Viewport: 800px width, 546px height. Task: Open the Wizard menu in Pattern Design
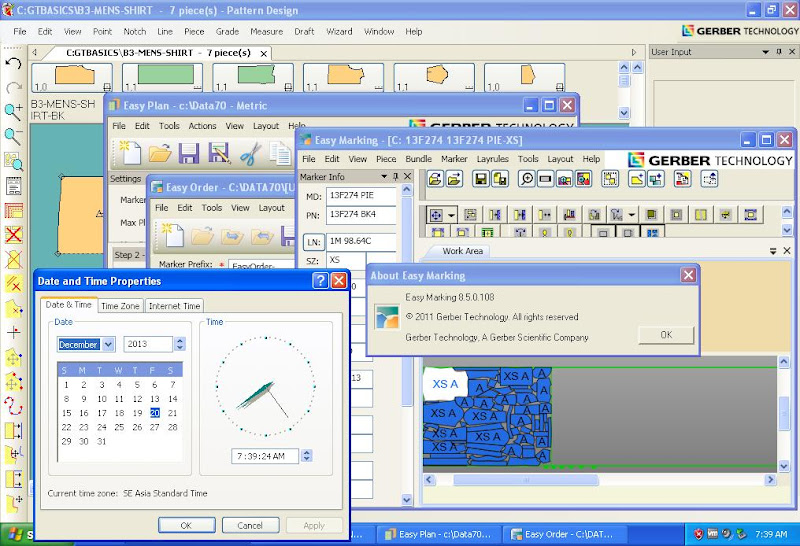pos(339,32)
